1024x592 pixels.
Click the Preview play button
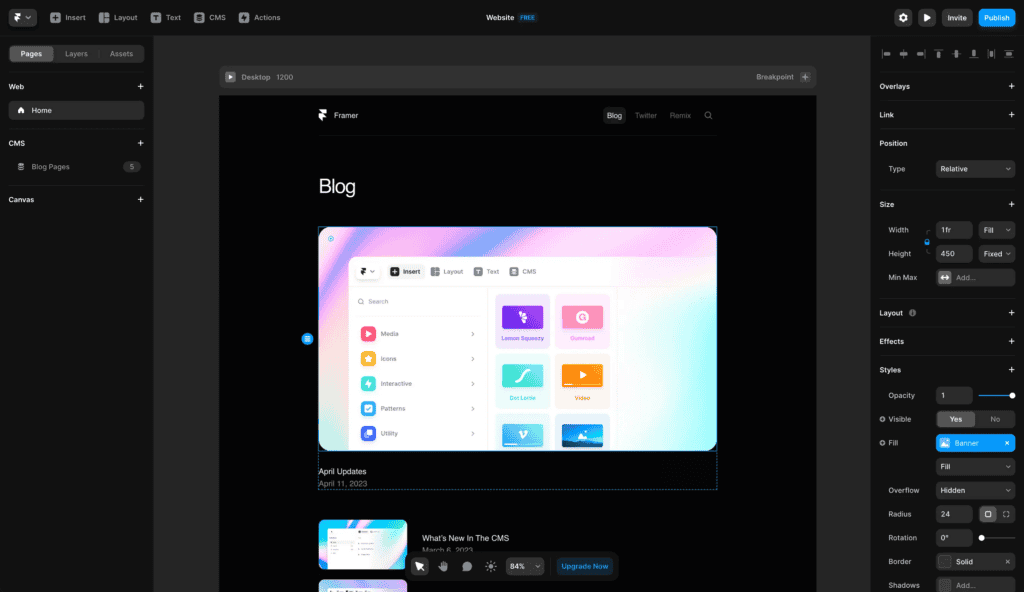pos(927,18)
